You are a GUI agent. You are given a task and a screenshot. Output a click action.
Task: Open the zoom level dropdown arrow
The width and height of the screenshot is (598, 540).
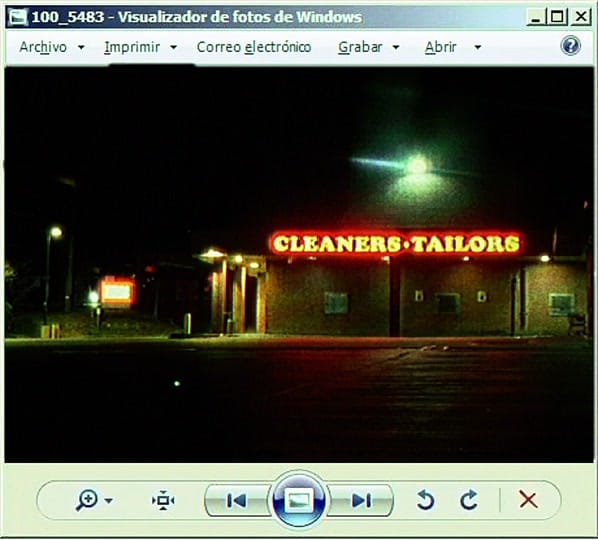109,501
